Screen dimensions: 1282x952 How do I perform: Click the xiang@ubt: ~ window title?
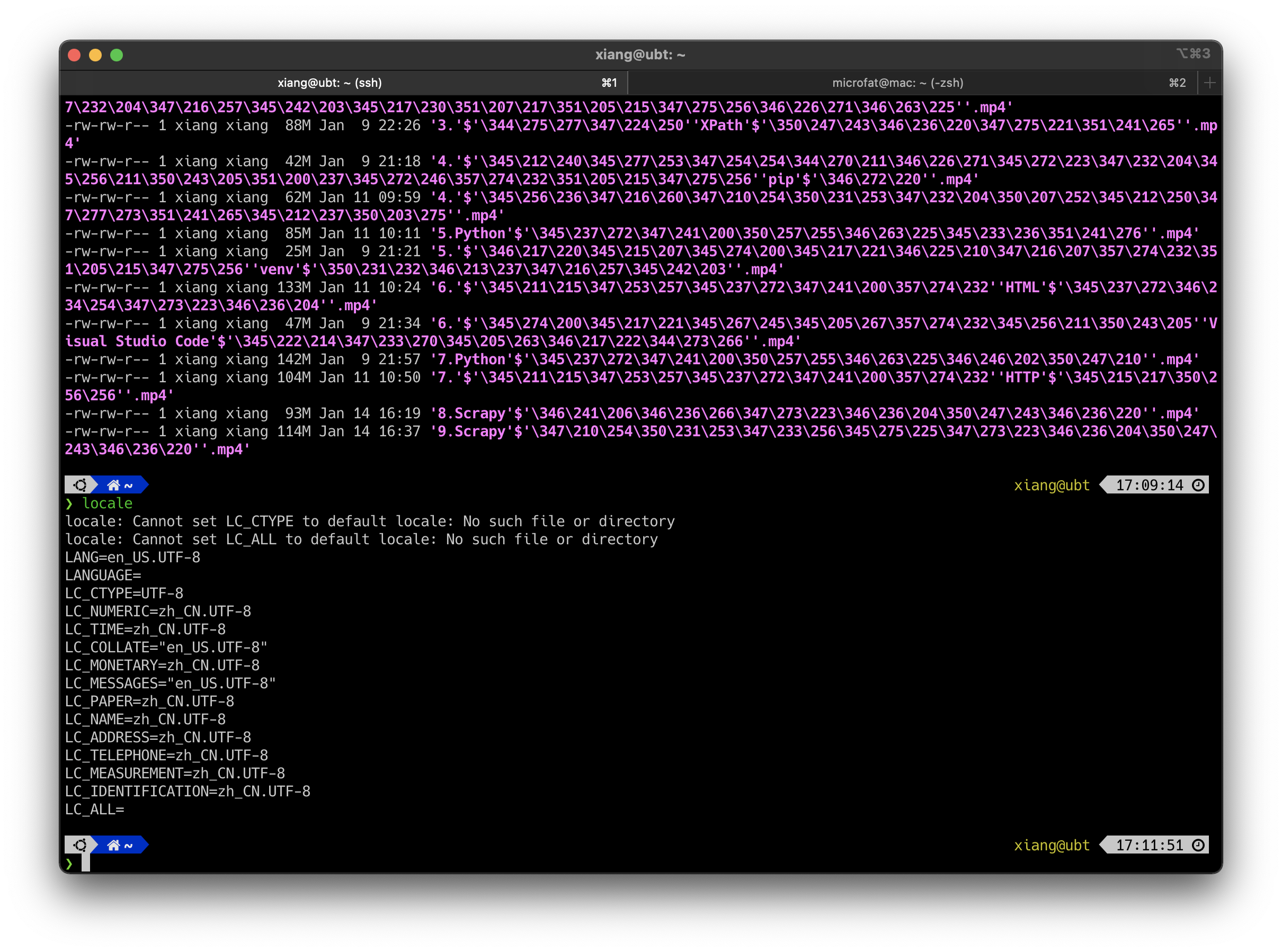coord(640,53)
